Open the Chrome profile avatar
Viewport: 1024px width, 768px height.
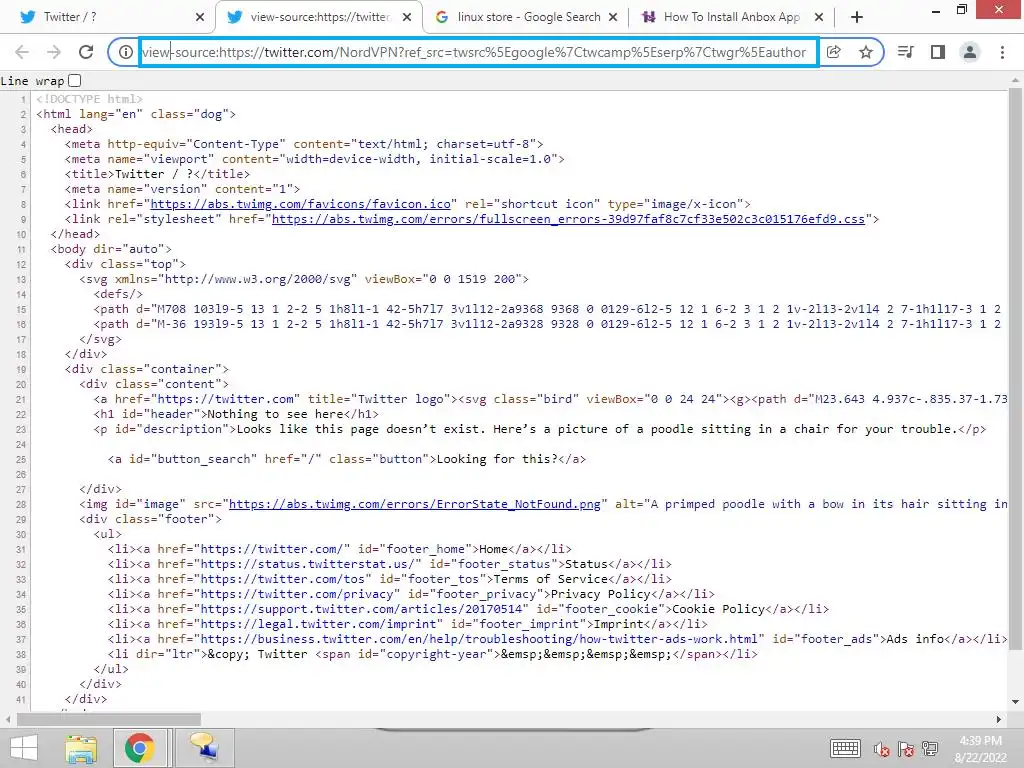pos(970,52)
